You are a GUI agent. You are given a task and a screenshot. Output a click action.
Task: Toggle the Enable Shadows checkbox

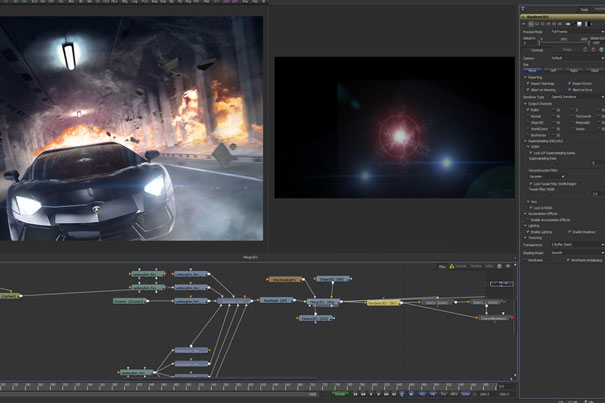(570, 232)
